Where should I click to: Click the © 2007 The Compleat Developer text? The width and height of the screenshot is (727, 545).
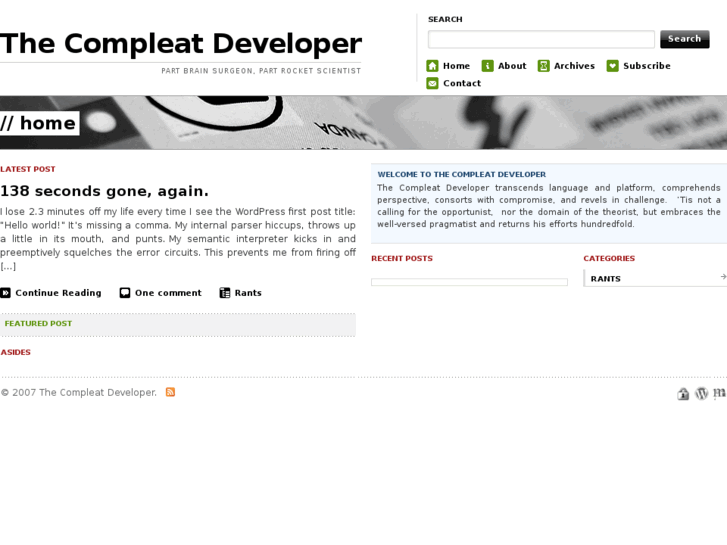click(x=78, y=392)
